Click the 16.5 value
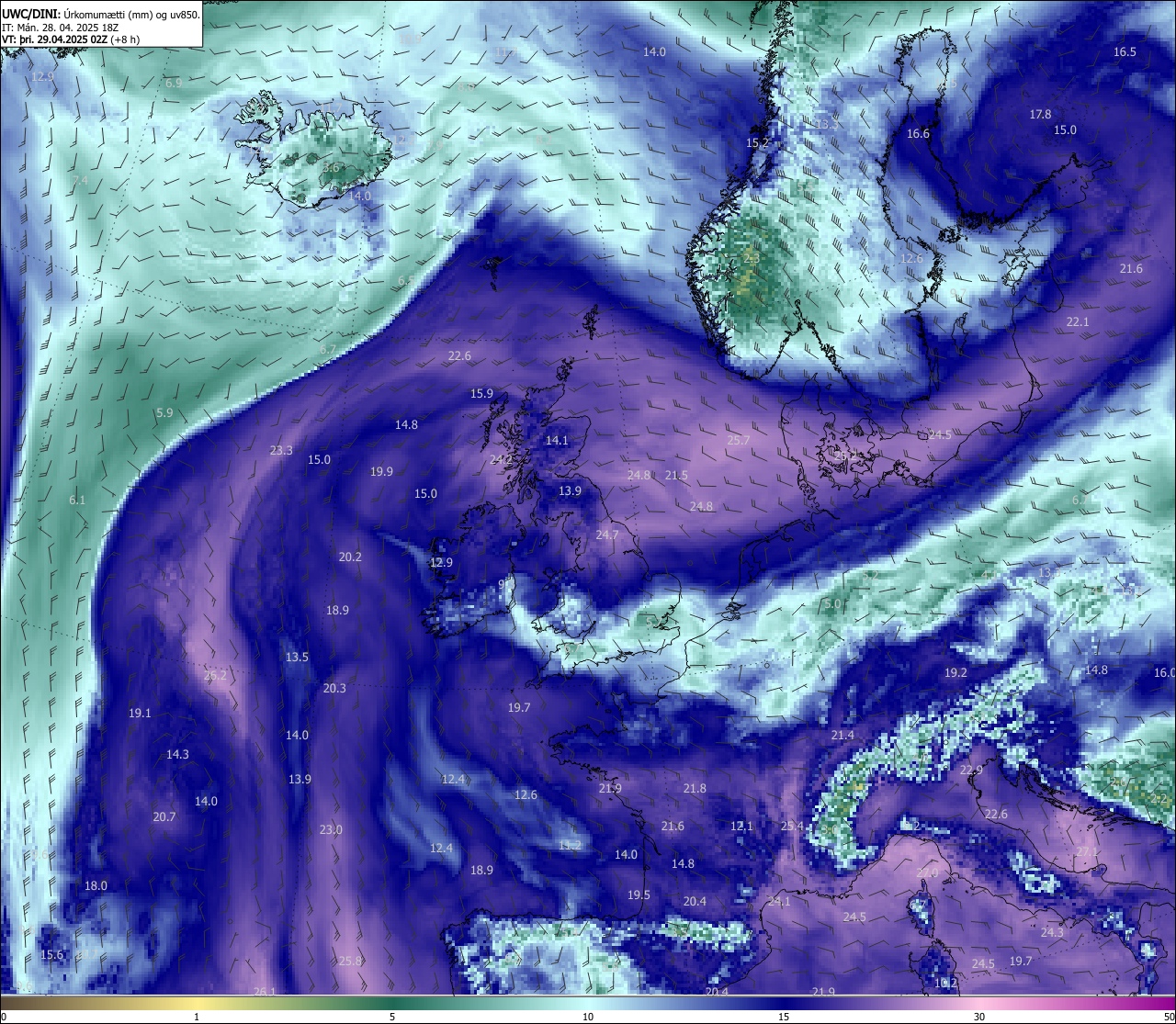 point(1125,52)
